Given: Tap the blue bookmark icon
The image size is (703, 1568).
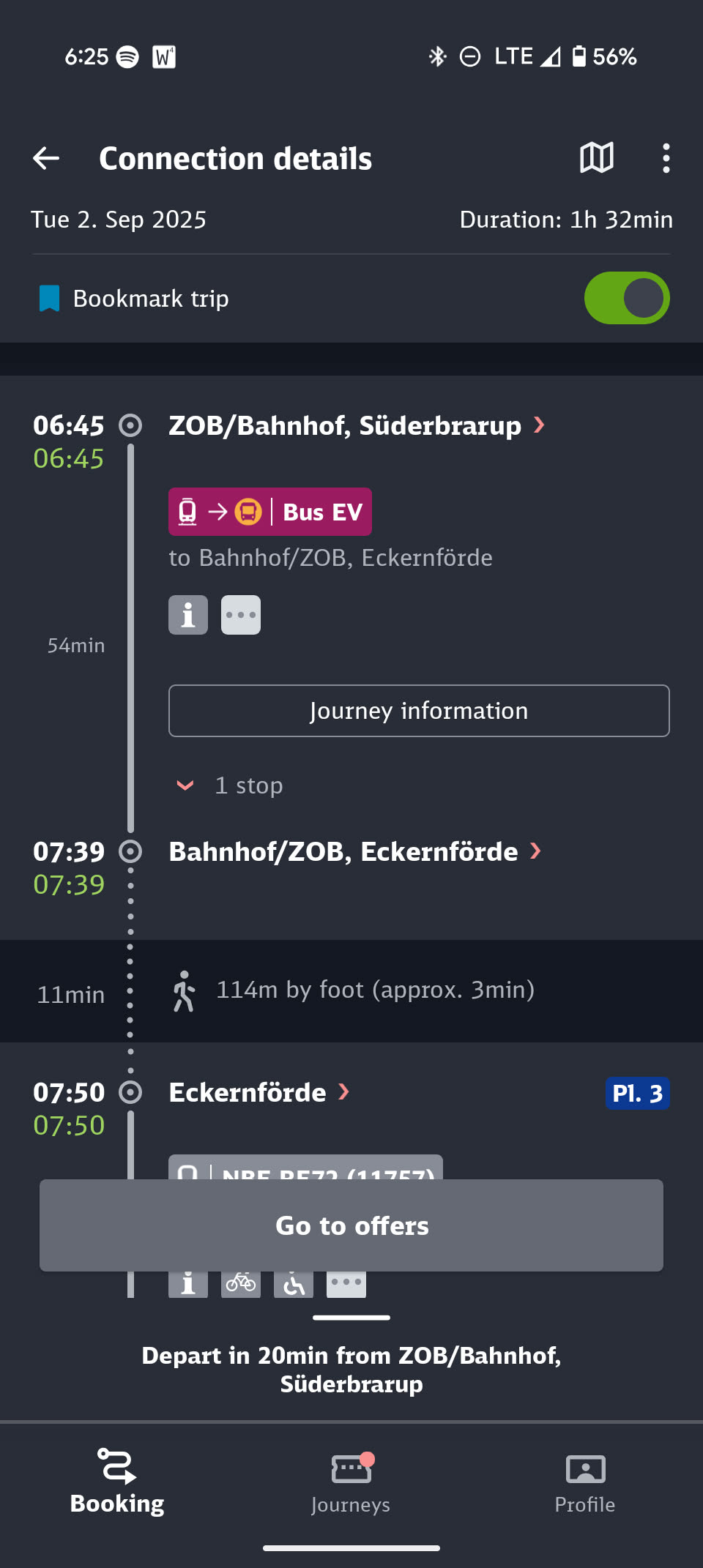Looking at the screenshot, I should pyautogui.click(x=49, y=299).
